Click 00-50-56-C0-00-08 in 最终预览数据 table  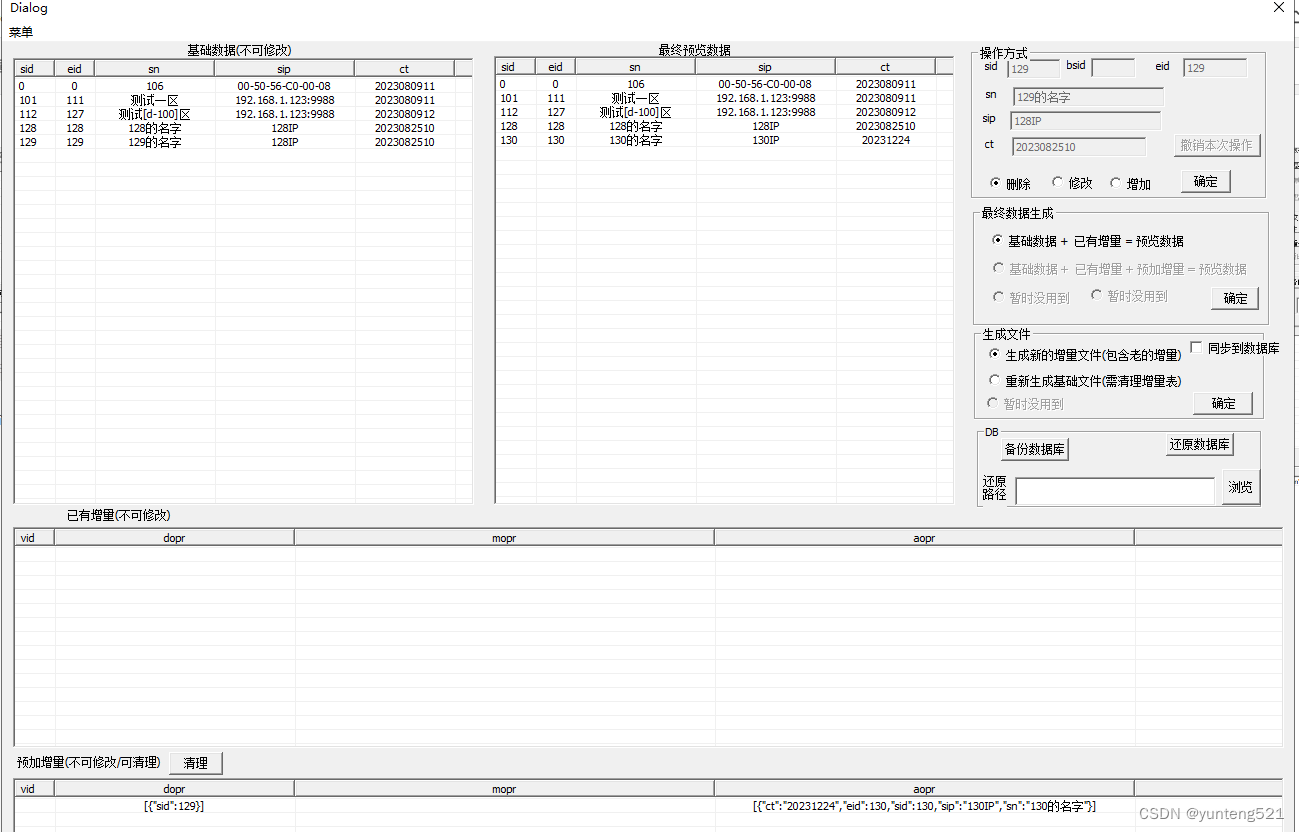click(x=765, y=84)
